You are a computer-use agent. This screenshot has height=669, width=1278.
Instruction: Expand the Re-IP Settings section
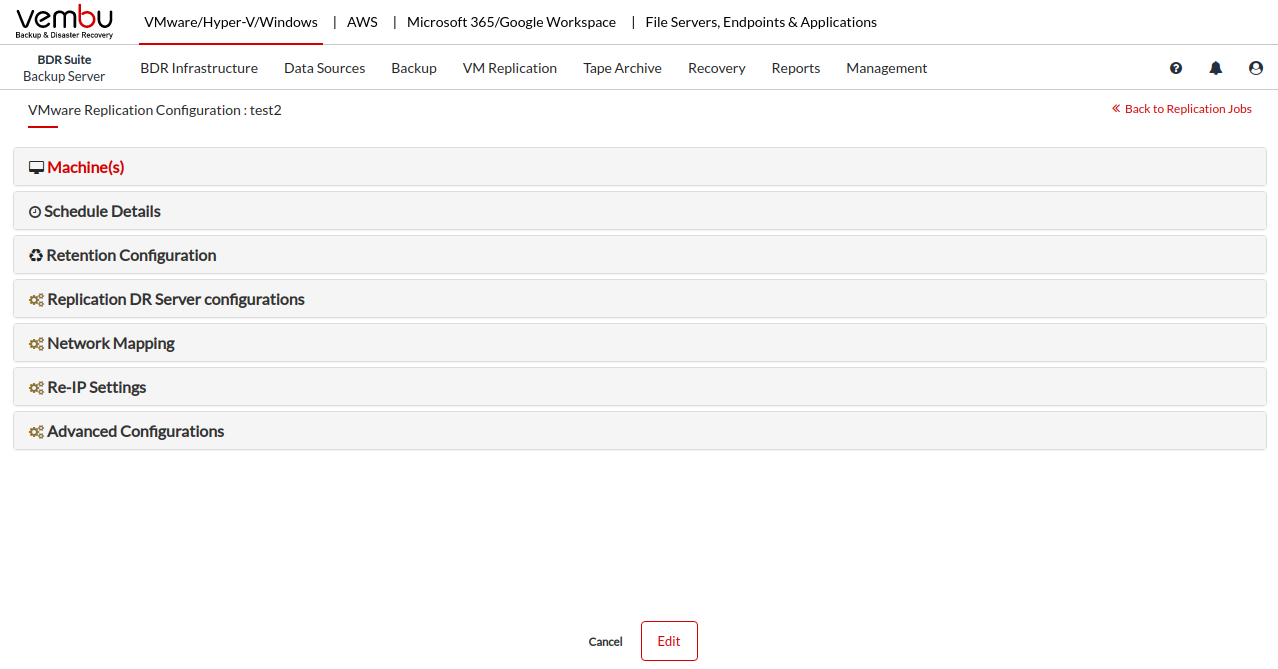coord(640,387)
